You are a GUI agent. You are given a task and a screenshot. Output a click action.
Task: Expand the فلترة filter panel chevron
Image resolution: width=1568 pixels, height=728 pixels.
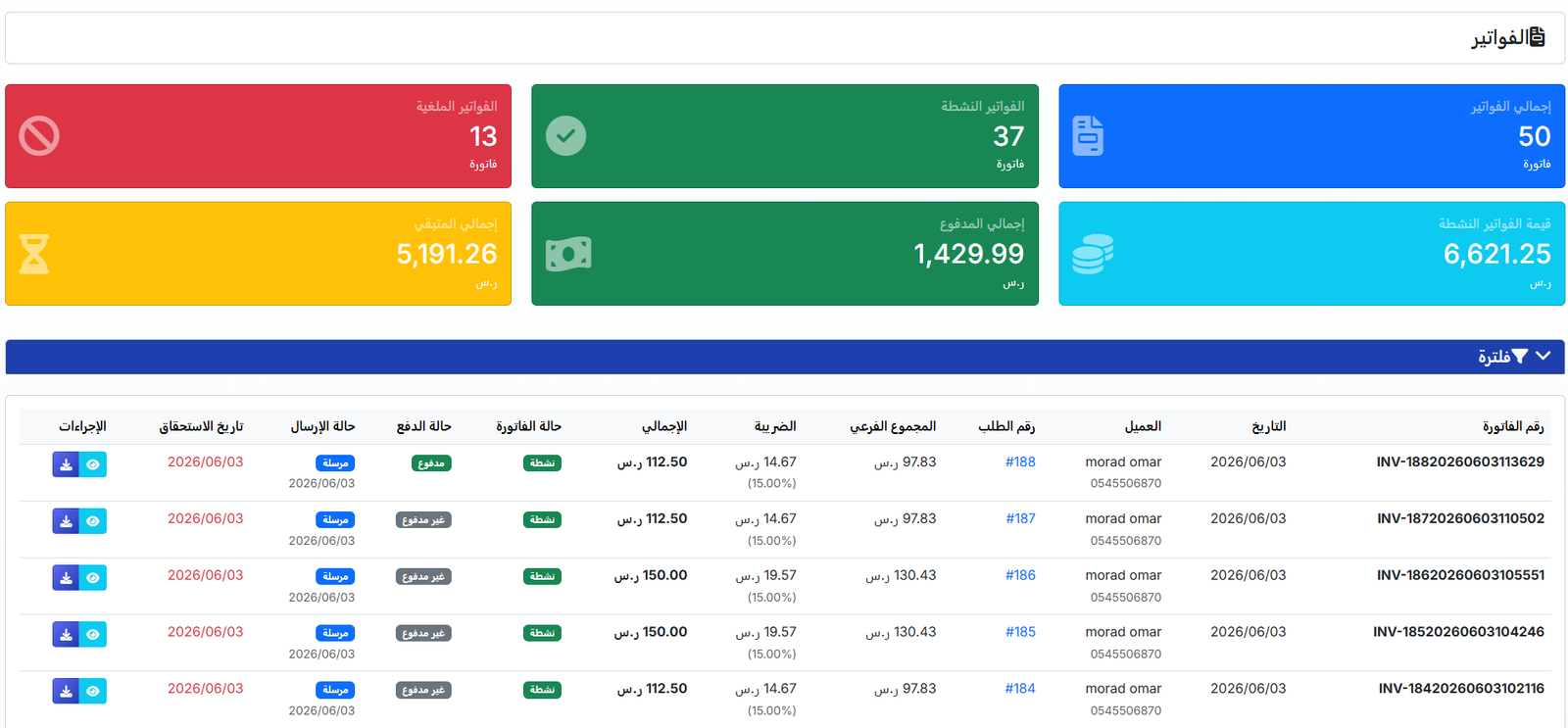(x=1543, y=356)
